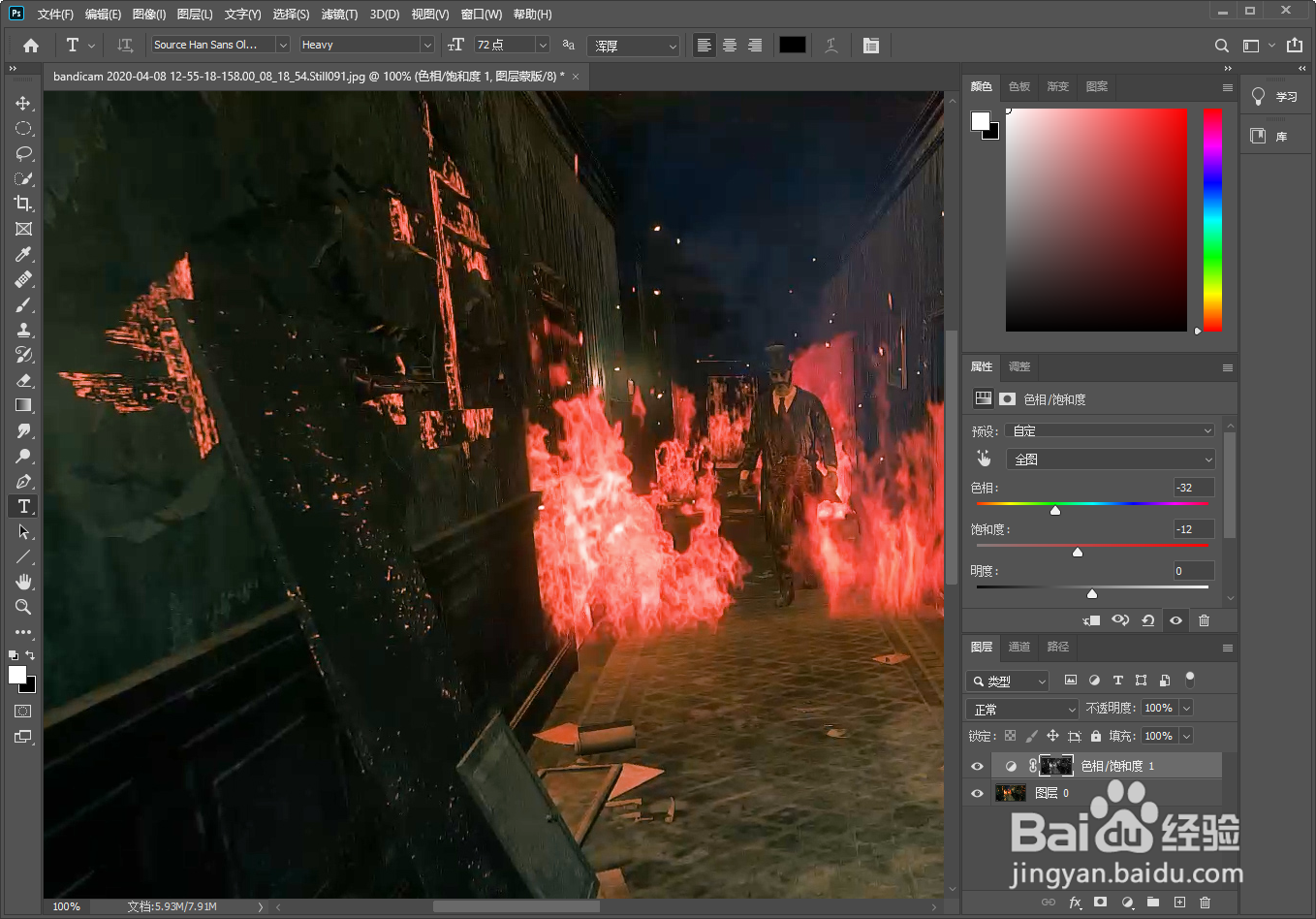
Task: Select the Clone Stamp tool
Action: [x=23, y=330]
